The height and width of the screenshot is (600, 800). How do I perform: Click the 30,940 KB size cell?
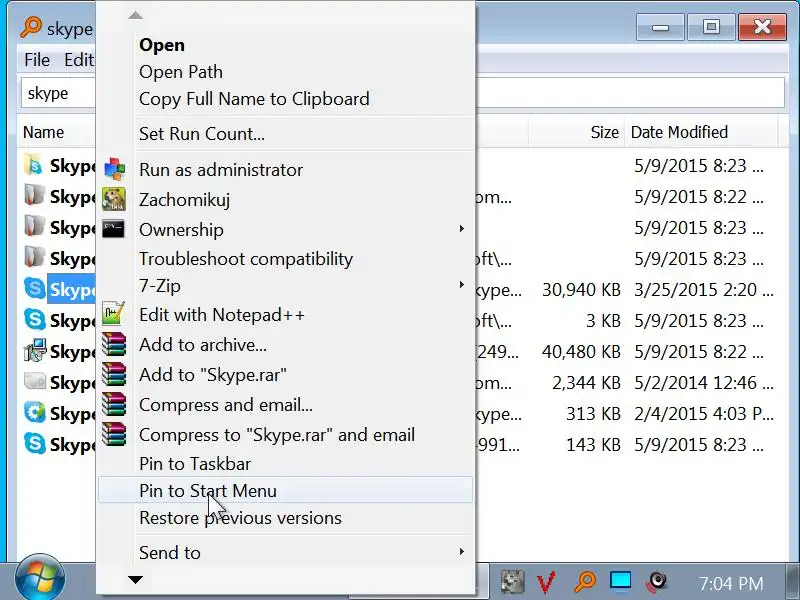tap(581, 290)
